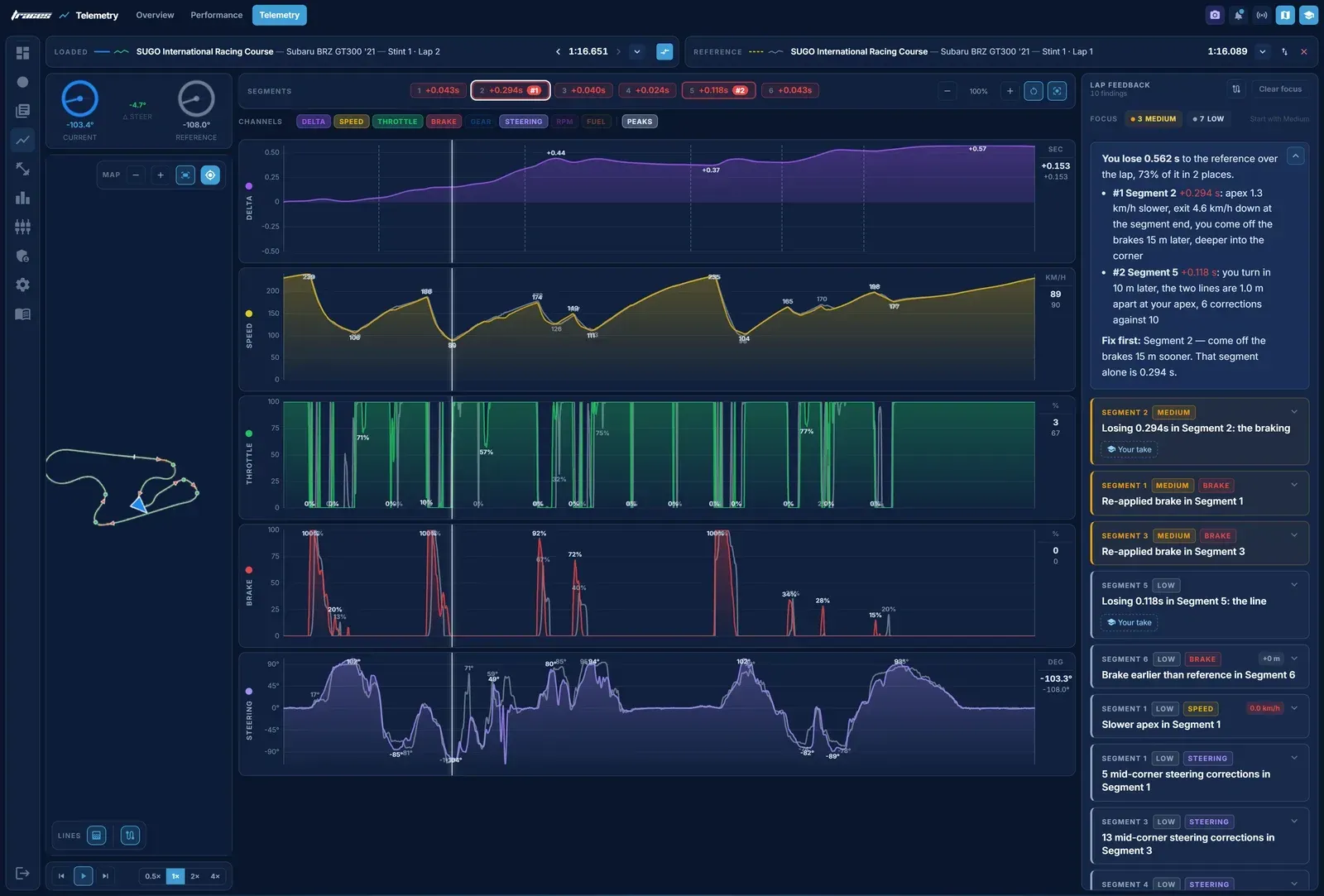Select segment 3 chip +0.040s
The width and height of the screenshot is (1324, 896).
[583, 90]
